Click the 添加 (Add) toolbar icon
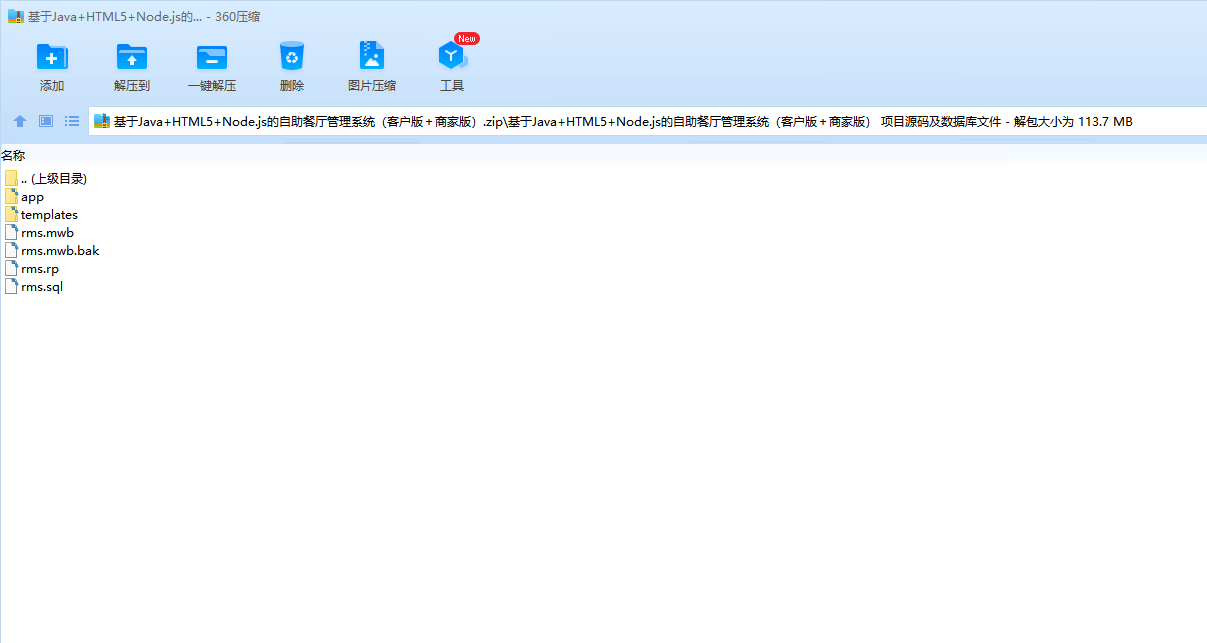Viewport: 1207px width, 643px height. (x=52, y=57)
